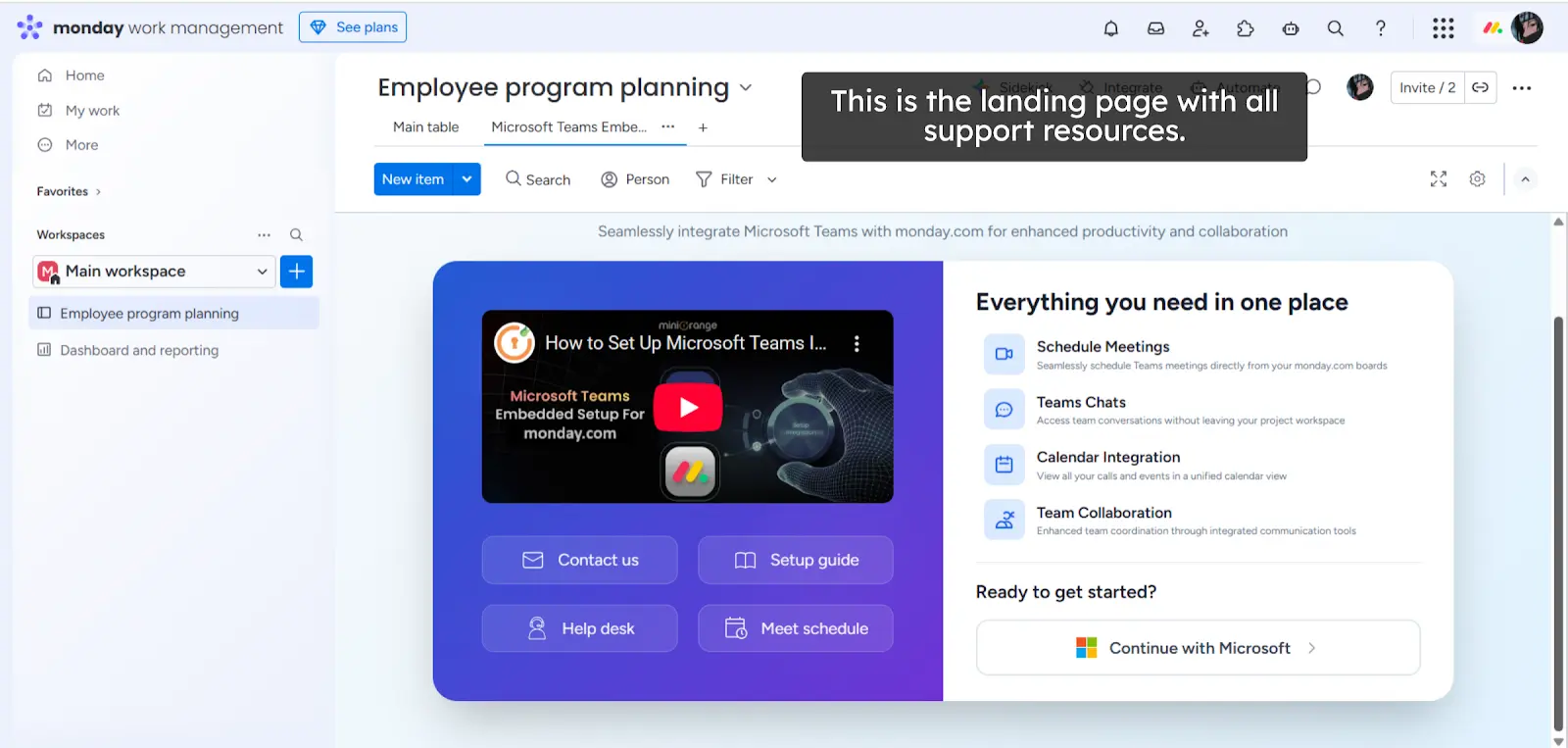Click the blue add-item plus button in sidebar
Image resolution: width=1568 pixels, height=748 pixels.
(x=296, y=272)
